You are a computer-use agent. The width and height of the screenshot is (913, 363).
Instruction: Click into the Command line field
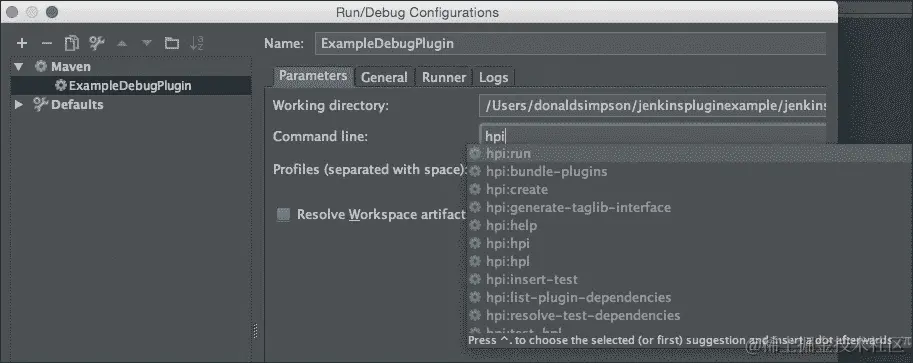653,136
